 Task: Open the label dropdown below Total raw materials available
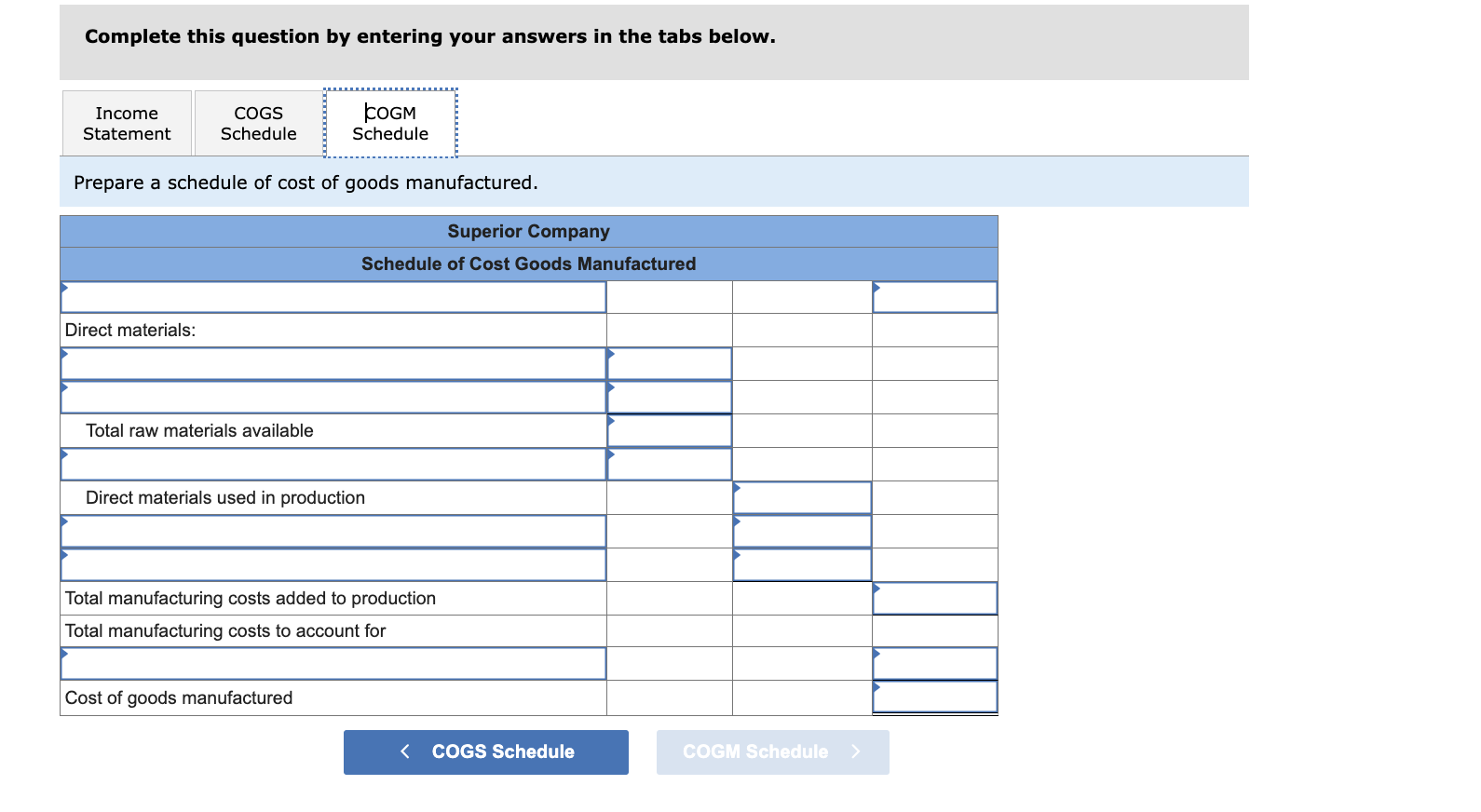pos(333,464)
